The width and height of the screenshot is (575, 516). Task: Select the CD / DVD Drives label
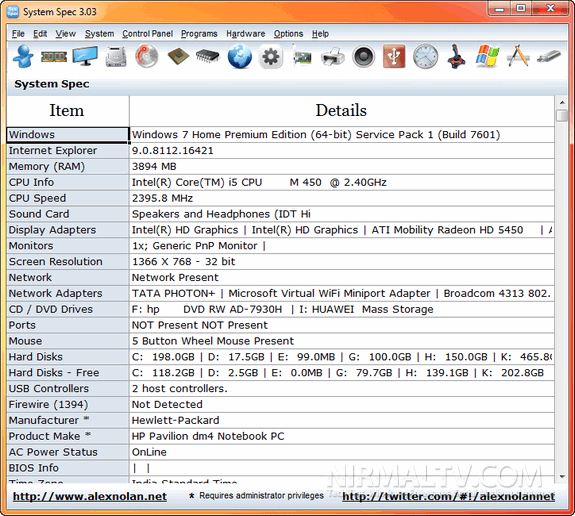[67, 310]
